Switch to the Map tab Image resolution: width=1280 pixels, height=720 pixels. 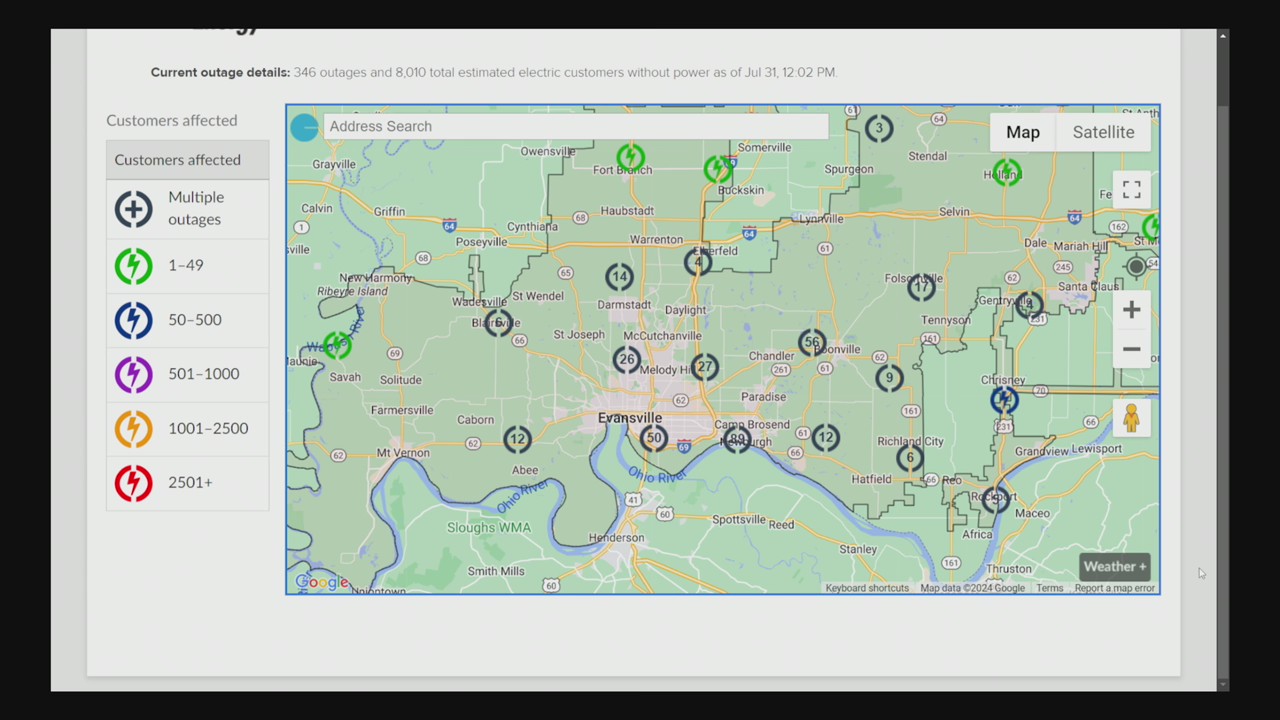point(1022,132)
